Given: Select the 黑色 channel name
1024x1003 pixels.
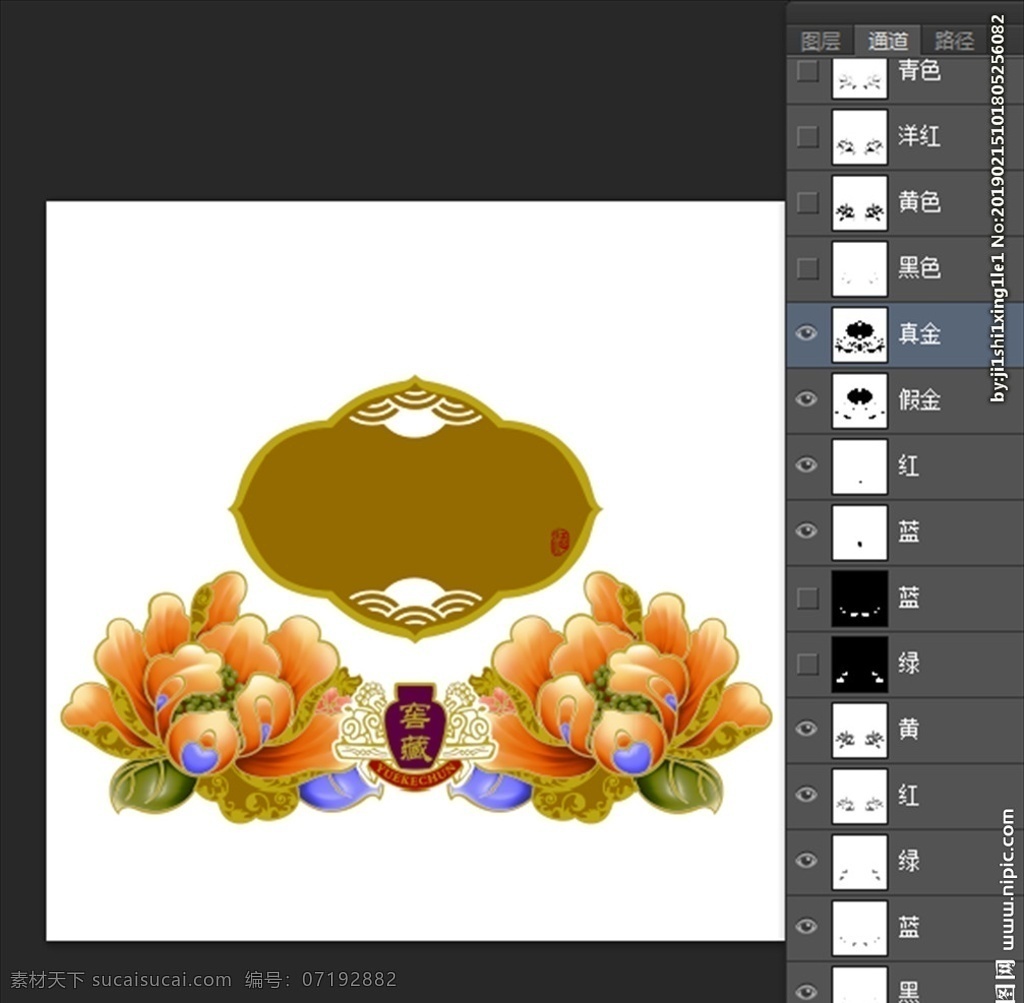Looking at the screenshot, I should 920,268.
